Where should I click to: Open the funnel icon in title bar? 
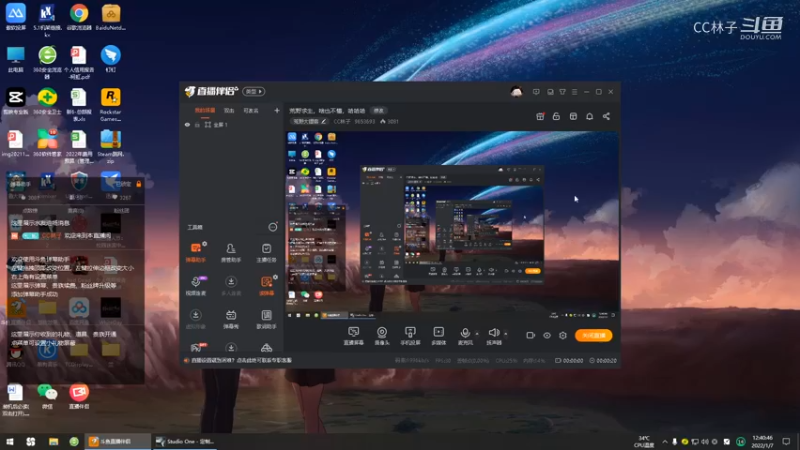click(562, 92)
